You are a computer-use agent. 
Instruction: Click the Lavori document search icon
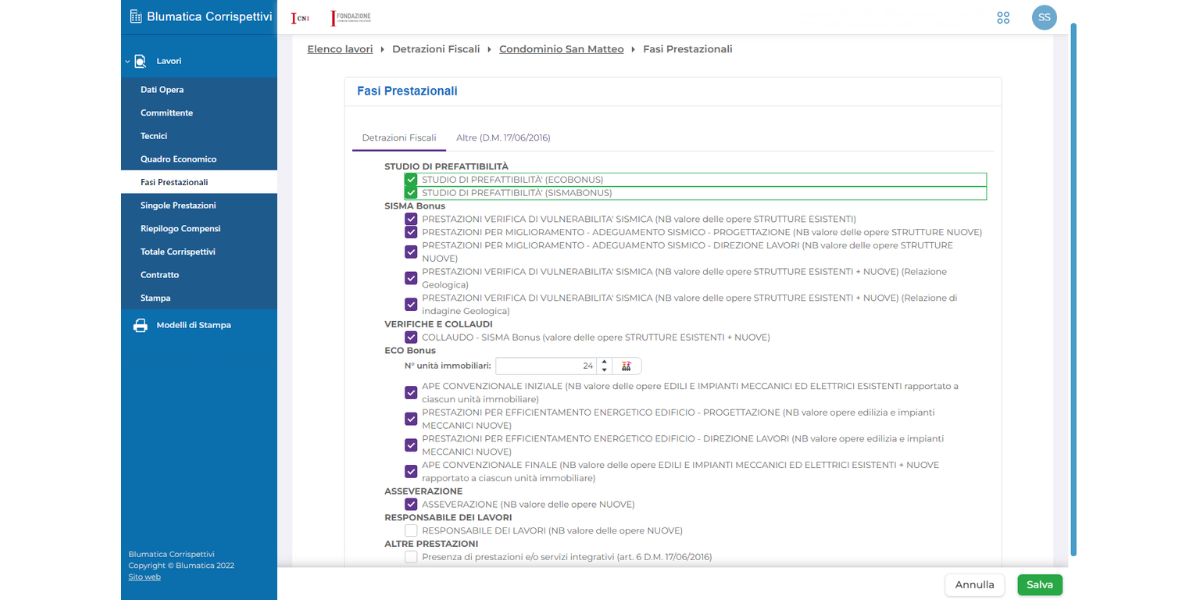140,61
